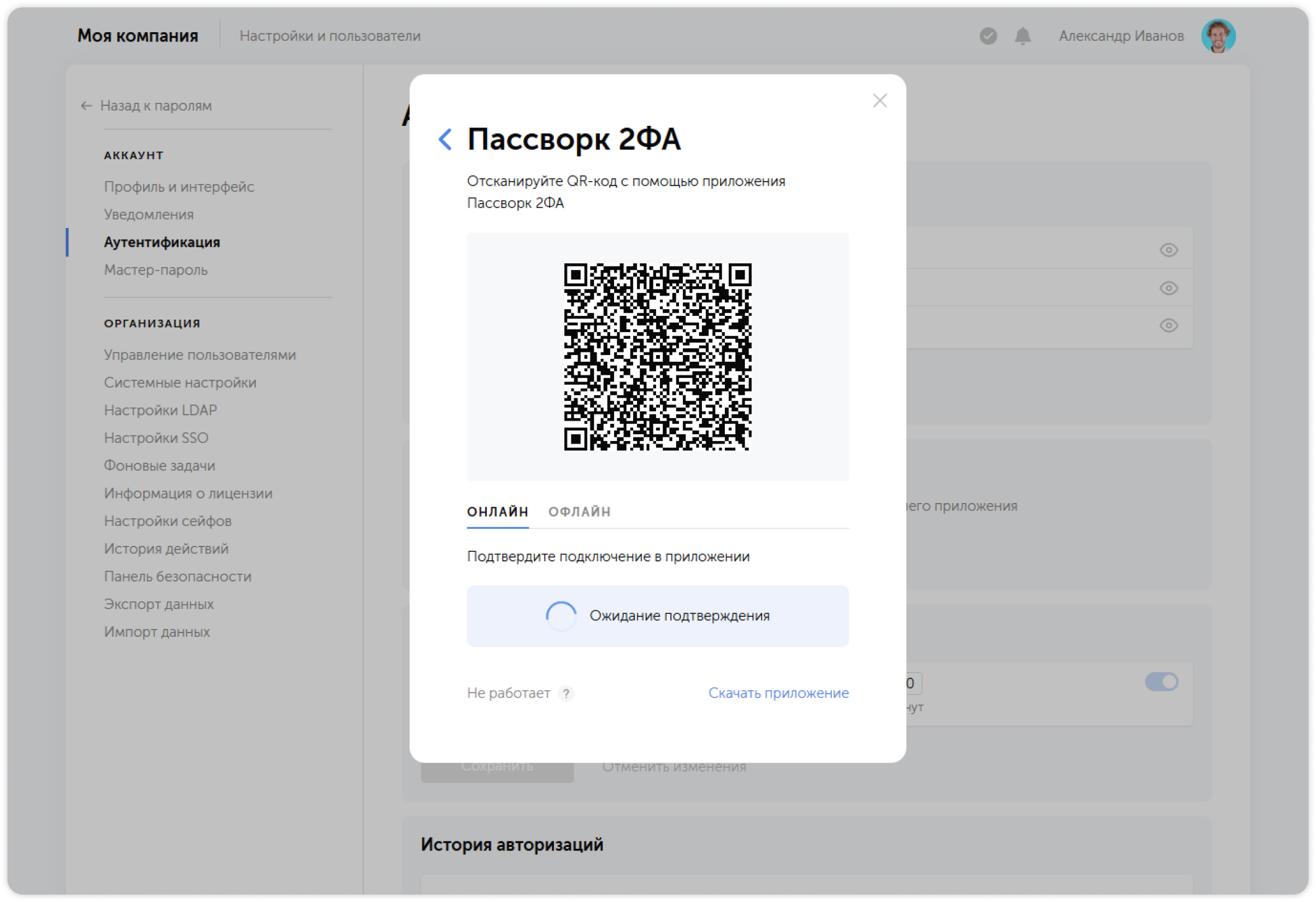1316x902 pixels.
Task: Show the second hidden field via eye icon
Action: pyautogui.click(x=1169, y=288)
